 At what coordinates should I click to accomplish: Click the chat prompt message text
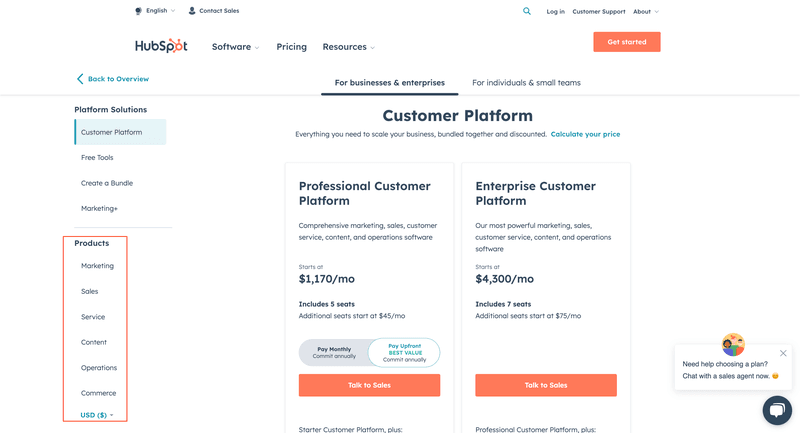(x=731, y=370)
